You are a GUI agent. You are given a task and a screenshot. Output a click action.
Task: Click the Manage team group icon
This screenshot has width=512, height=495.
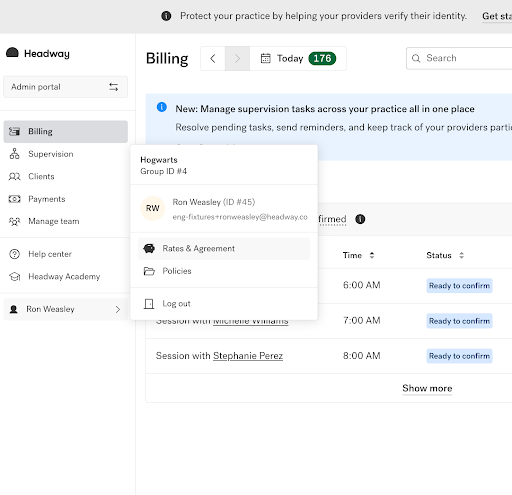14,221
